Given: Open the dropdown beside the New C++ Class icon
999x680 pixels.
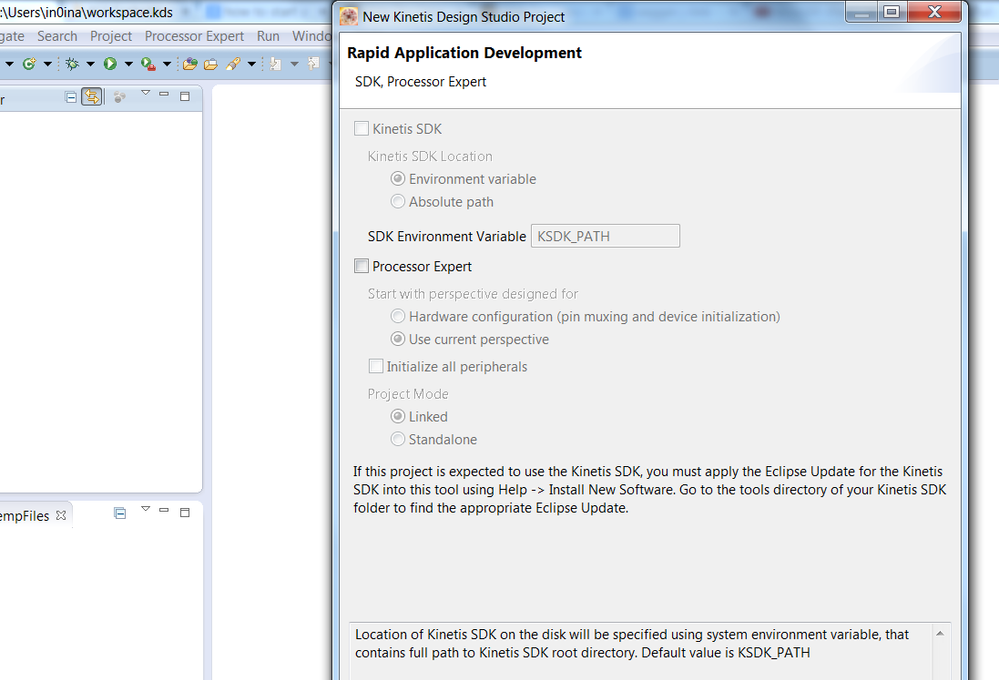Looking at the screenshot, I should pyautogui.click(x=47, y=64).
